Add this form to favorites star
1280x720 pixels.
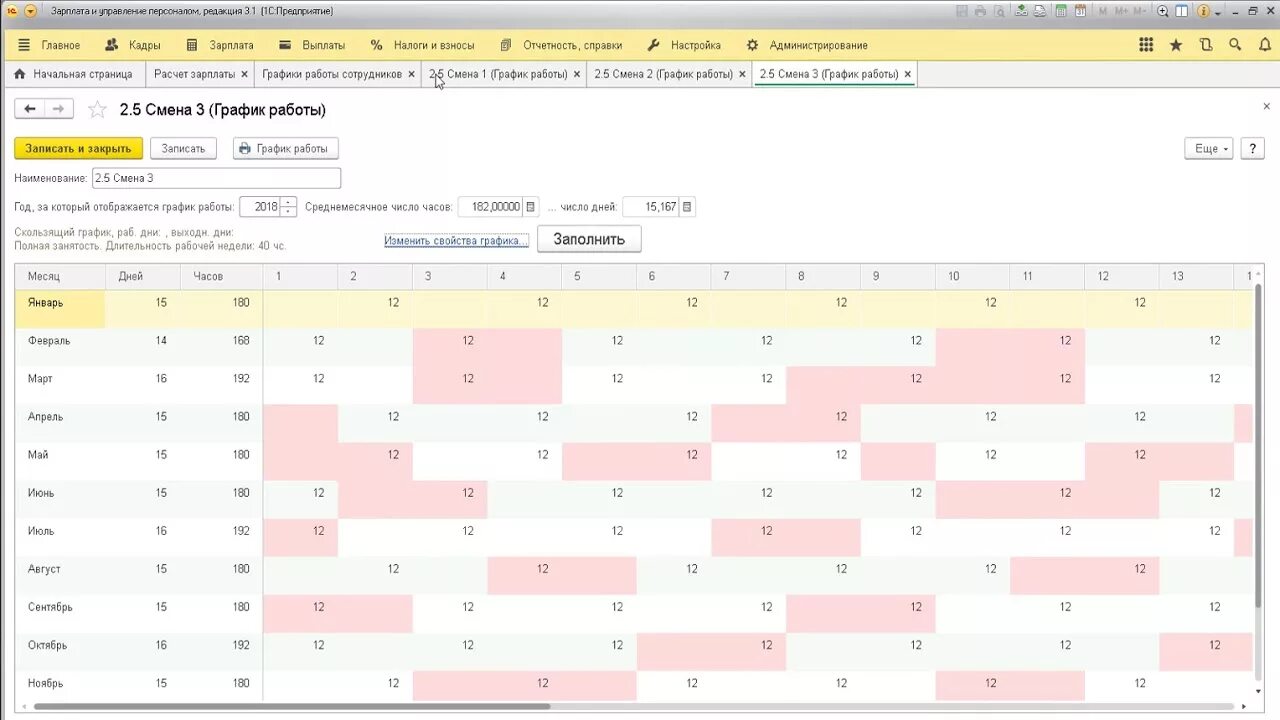click(x=97, y=110)
